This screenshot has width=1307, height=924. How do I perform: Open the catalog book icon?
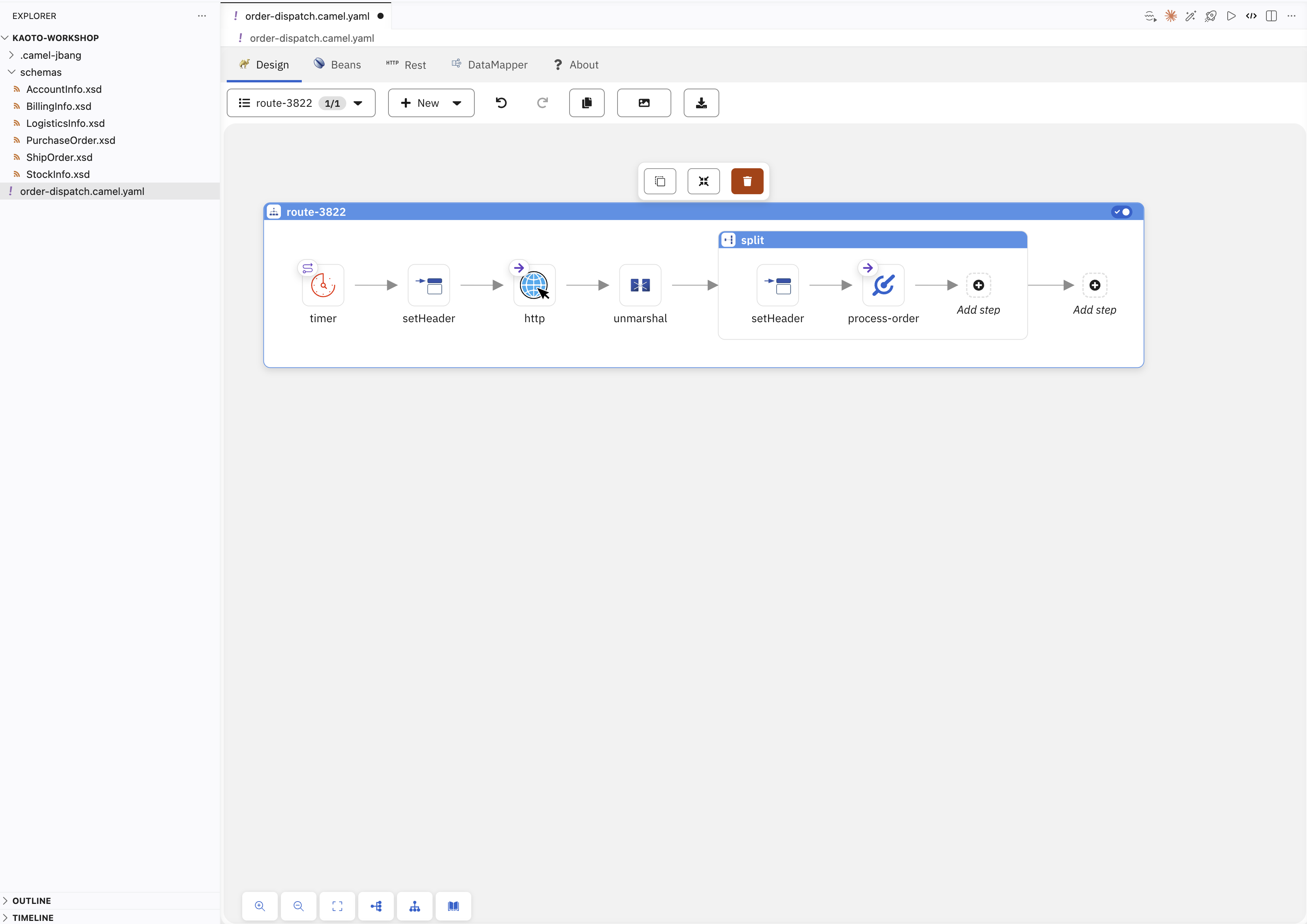coord(453,906)
